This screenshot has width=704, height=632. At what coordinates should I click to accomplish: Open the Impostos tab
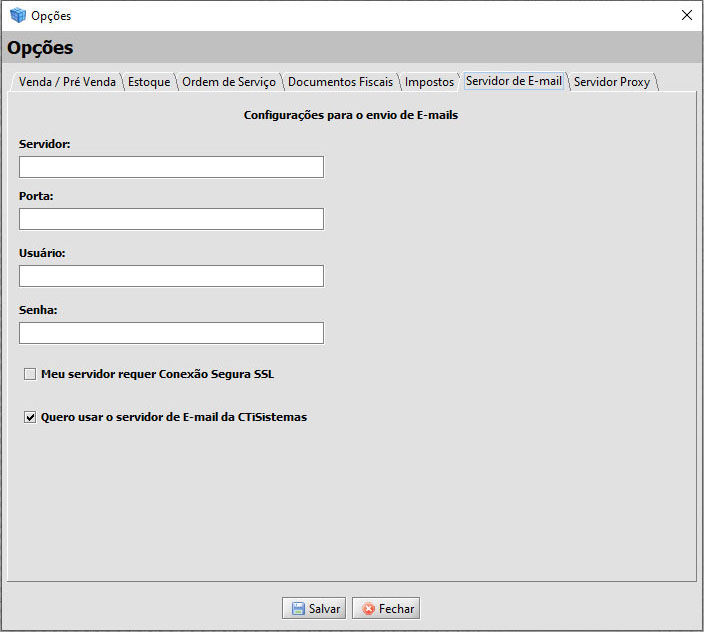point(429,82)
